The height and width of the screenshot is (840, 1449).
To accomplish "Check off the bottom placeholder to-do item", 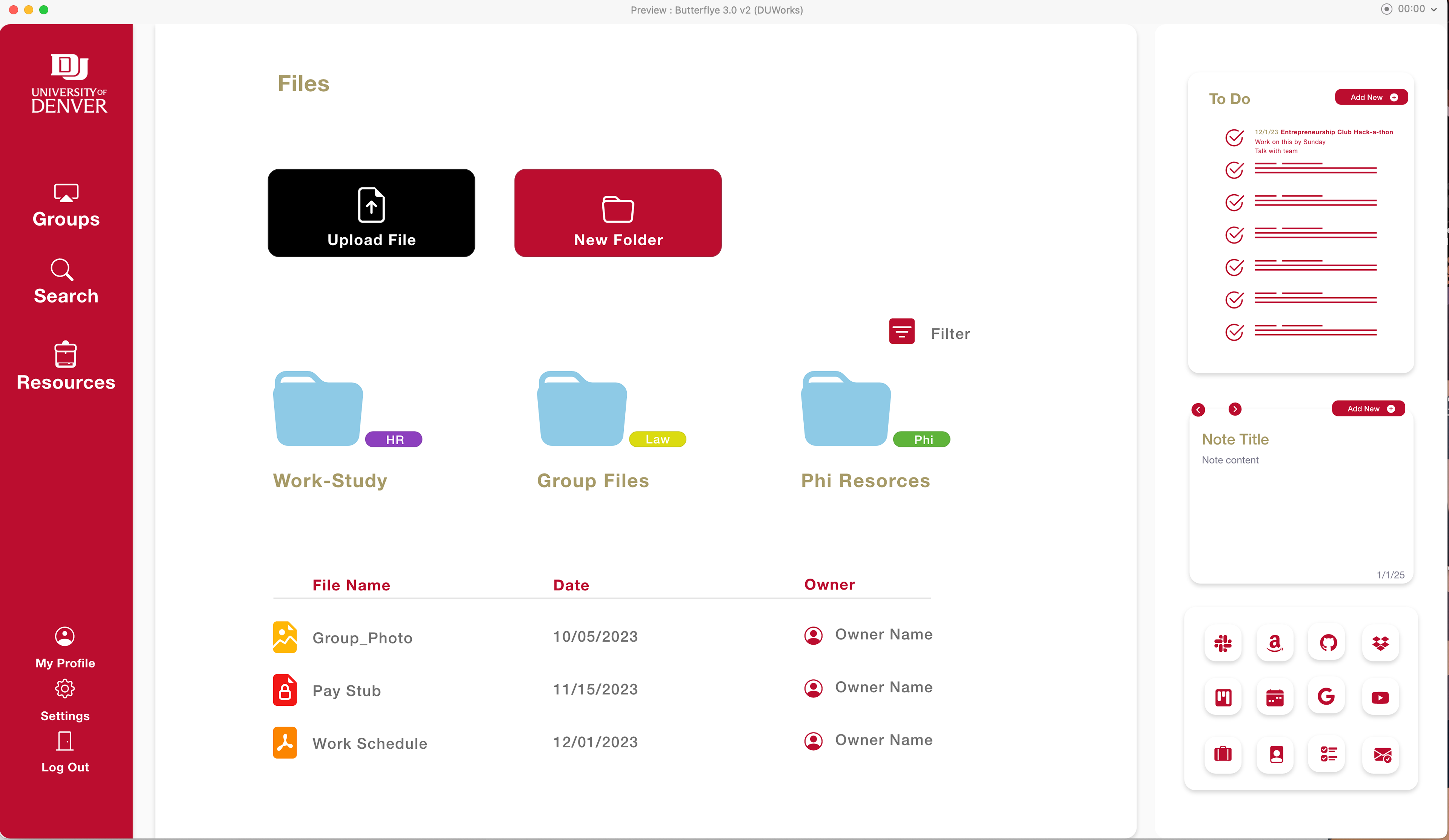I will pos(1235,332).
